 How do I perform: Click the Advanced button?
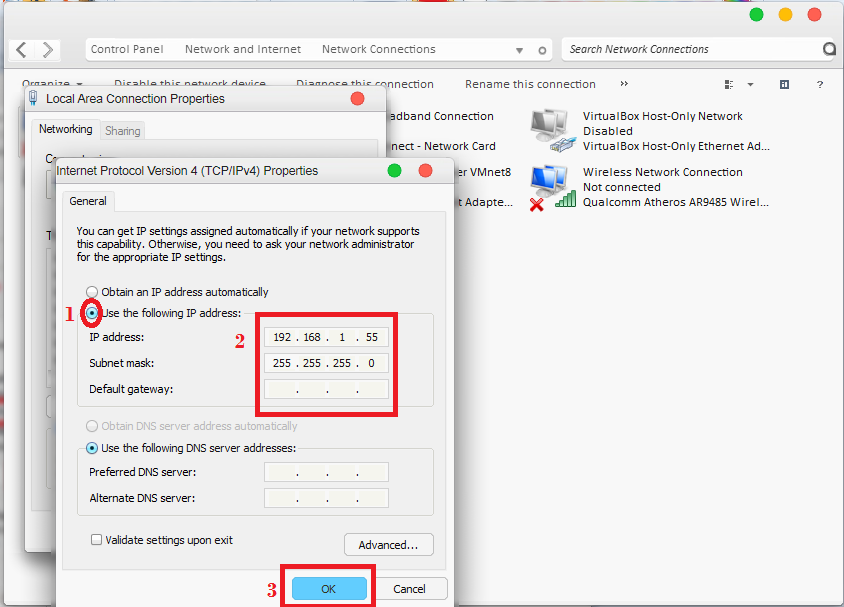[x=389, y=544]
